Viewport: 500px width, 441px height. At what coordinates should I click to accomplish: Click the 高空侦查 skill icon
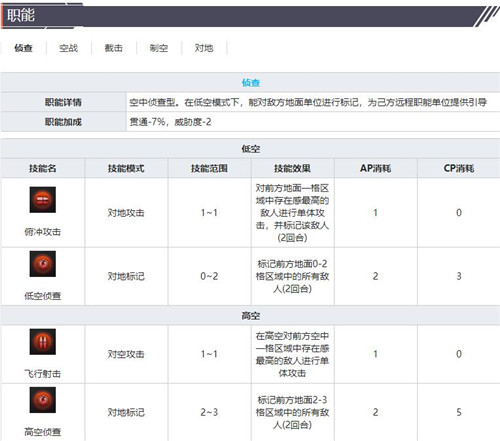coord(43,400)
